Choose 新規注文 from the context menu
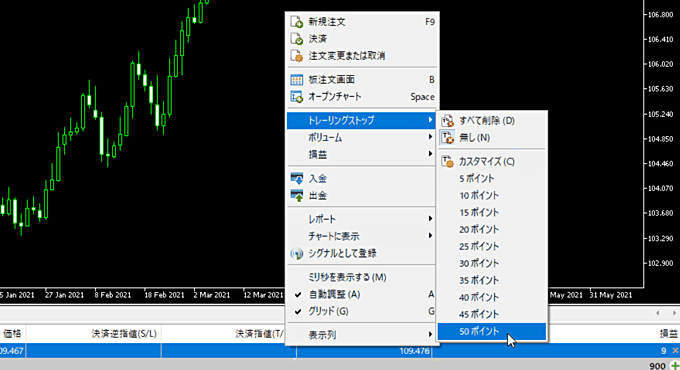Viewport: 680px width, 370px height. (x=362, y=22)
